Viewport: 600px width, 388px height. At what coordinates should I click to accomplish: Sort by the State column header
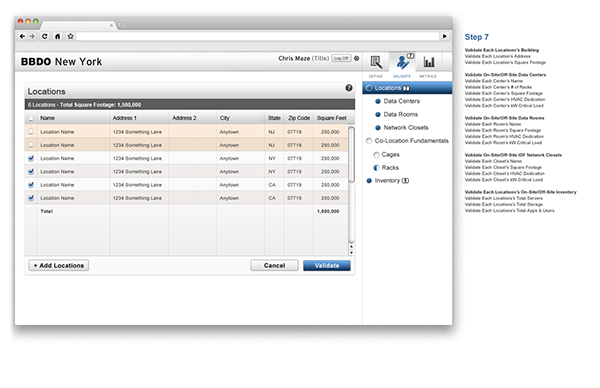(x=274, y=118)
